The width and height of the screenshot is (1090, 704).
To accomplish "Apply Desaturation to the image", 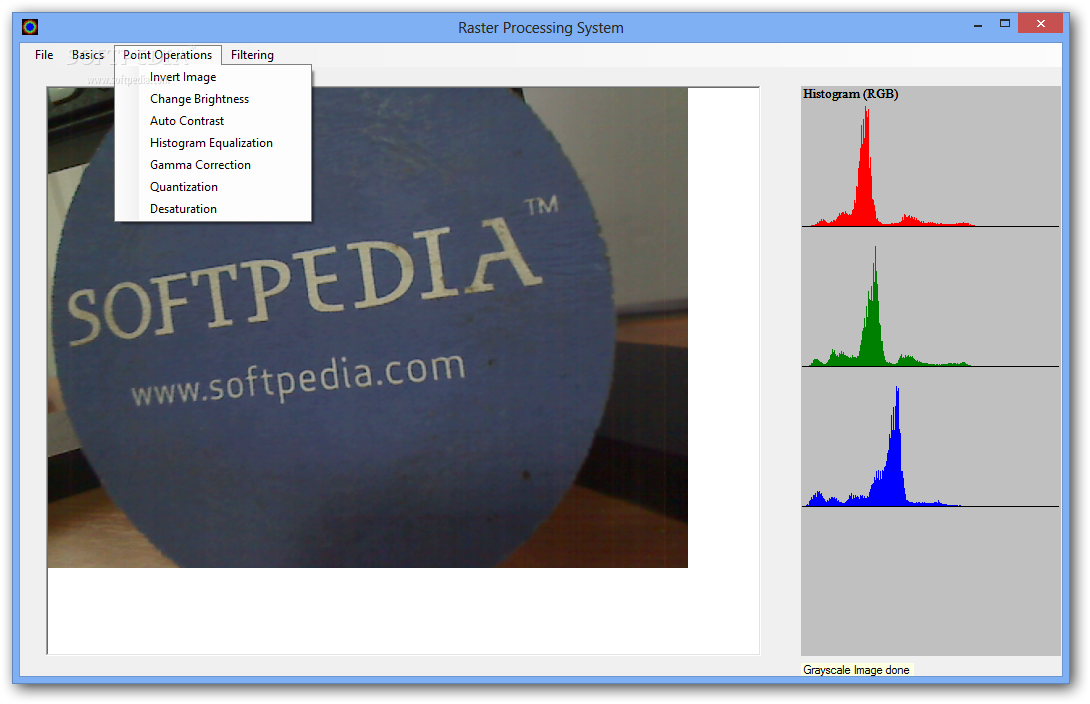I will tap(213, 208).
